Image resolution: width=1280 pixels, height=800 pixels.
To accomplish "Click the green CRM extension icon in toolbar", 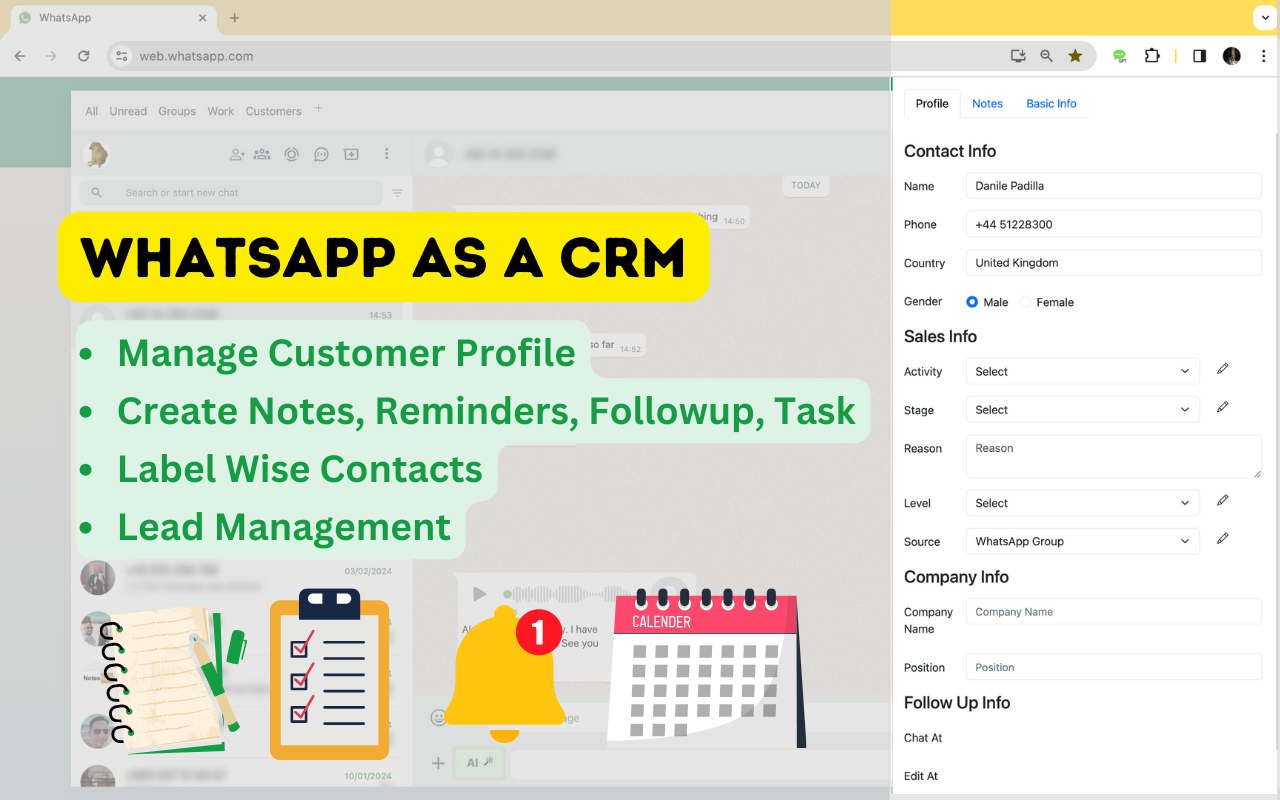I will pyautogui.click(x=1120, y=56).
